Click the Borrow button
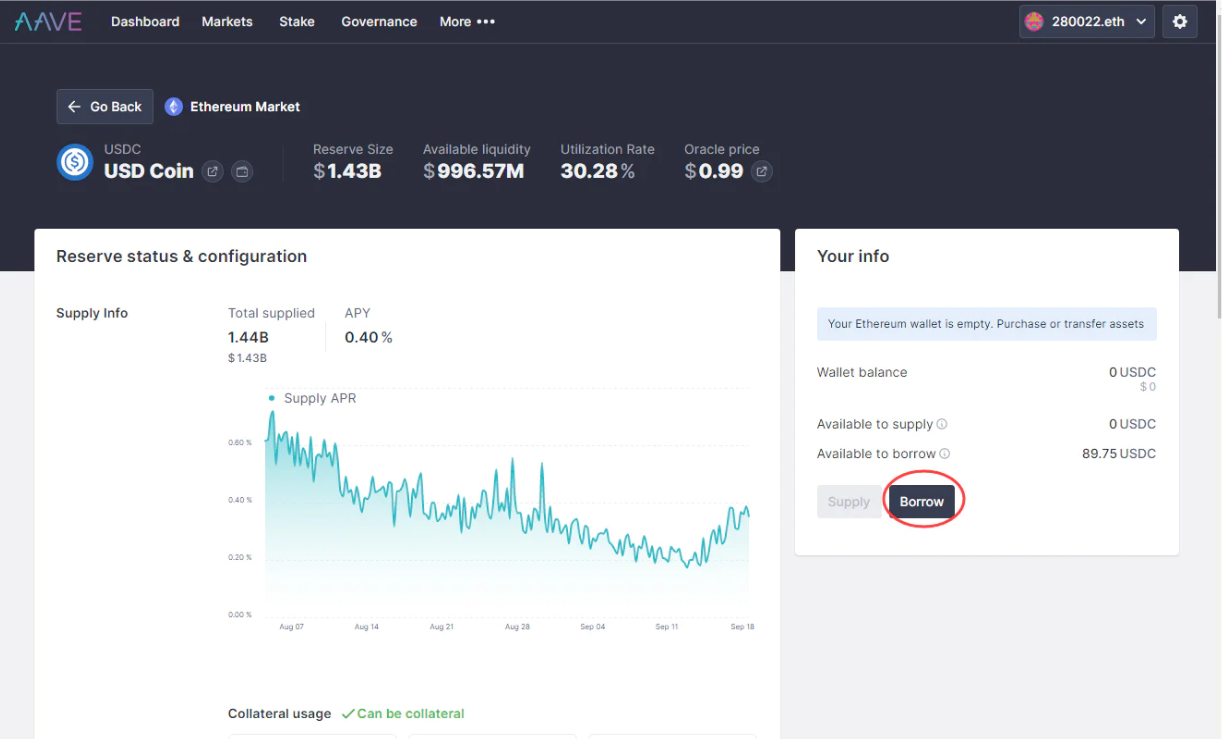1231x739 pixels. [922, 502]
